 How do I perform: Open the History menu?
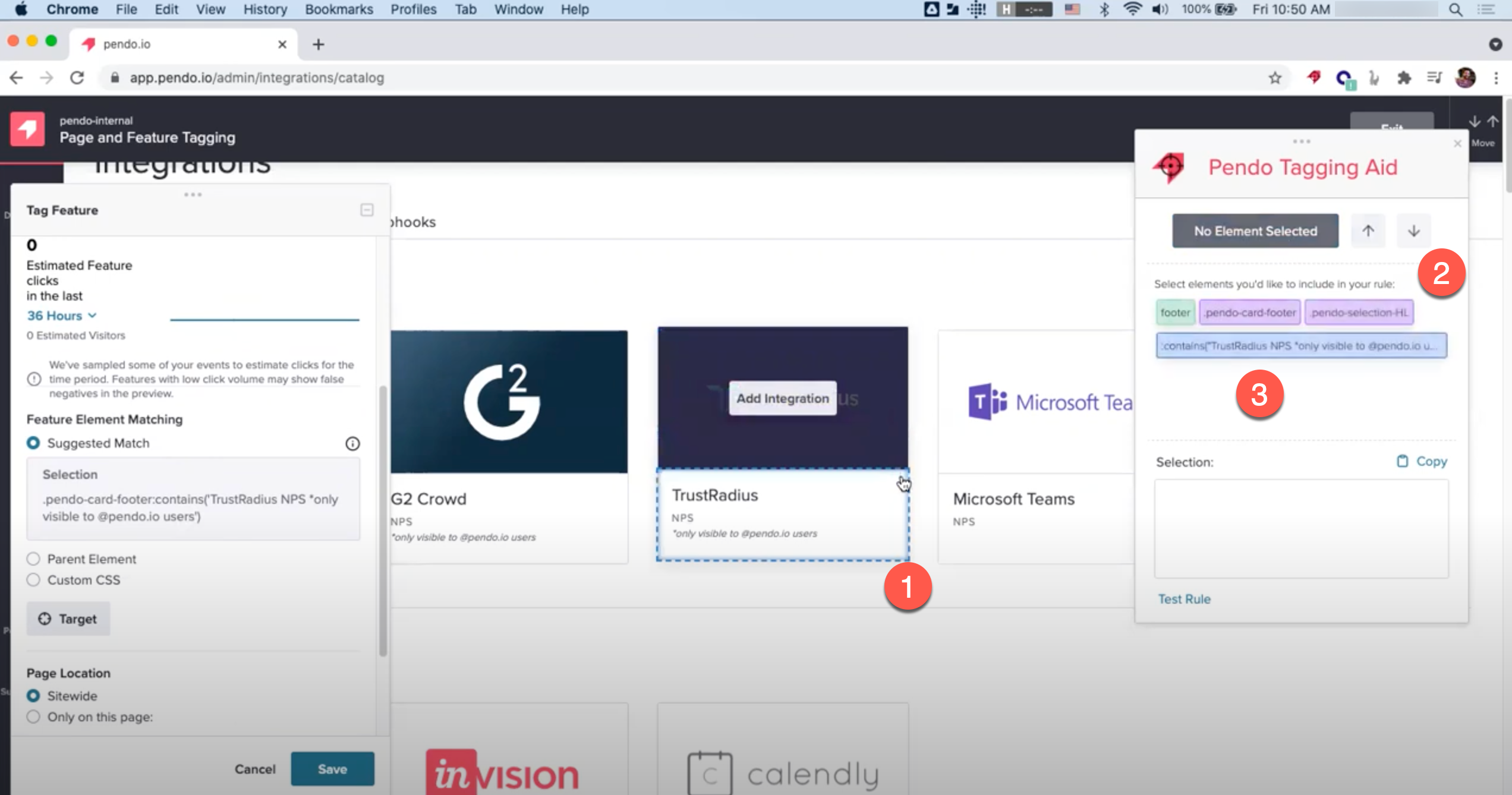tap(265, 9)
